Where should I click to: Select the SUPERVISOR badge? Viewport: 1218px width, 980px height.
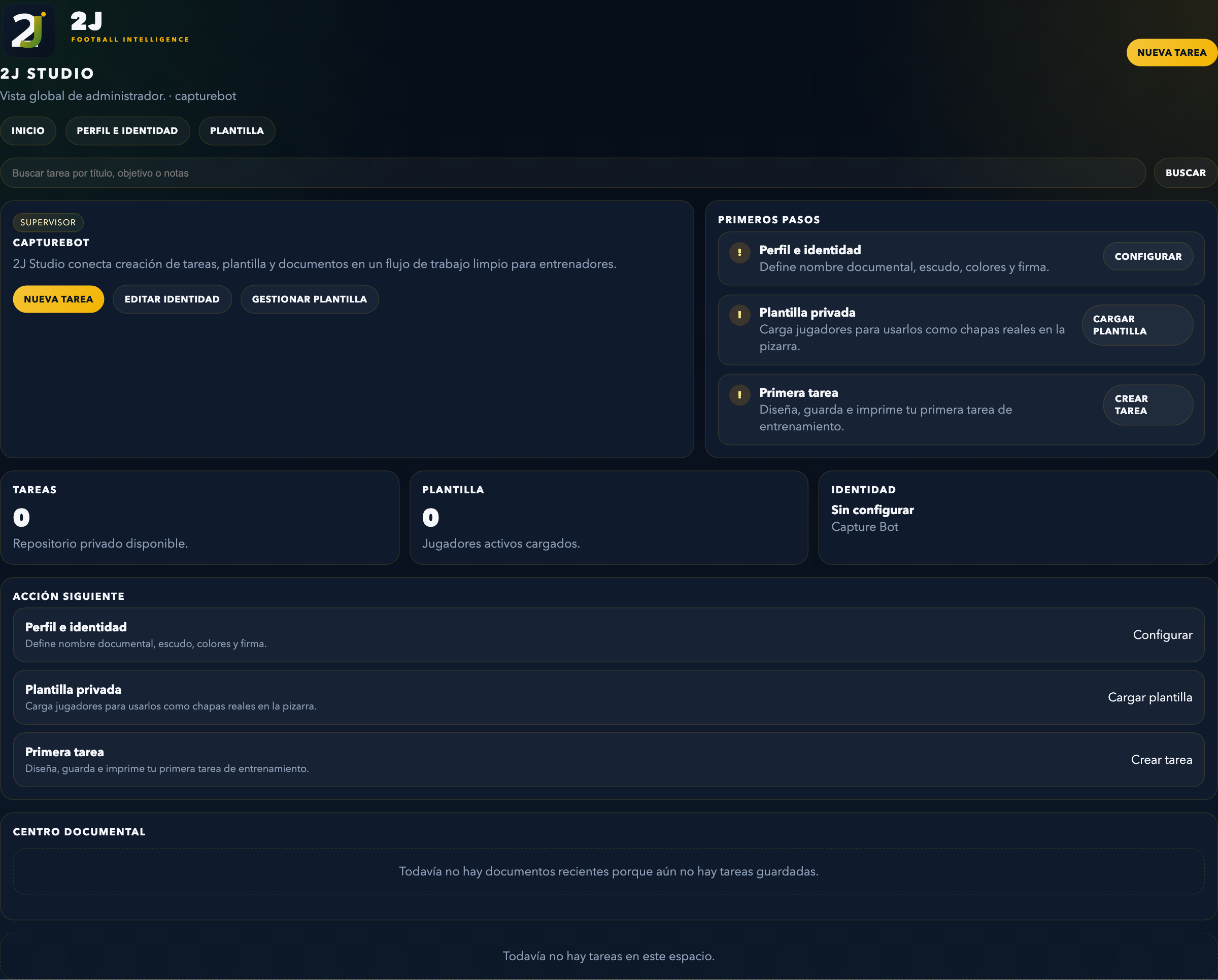(48, 222)
